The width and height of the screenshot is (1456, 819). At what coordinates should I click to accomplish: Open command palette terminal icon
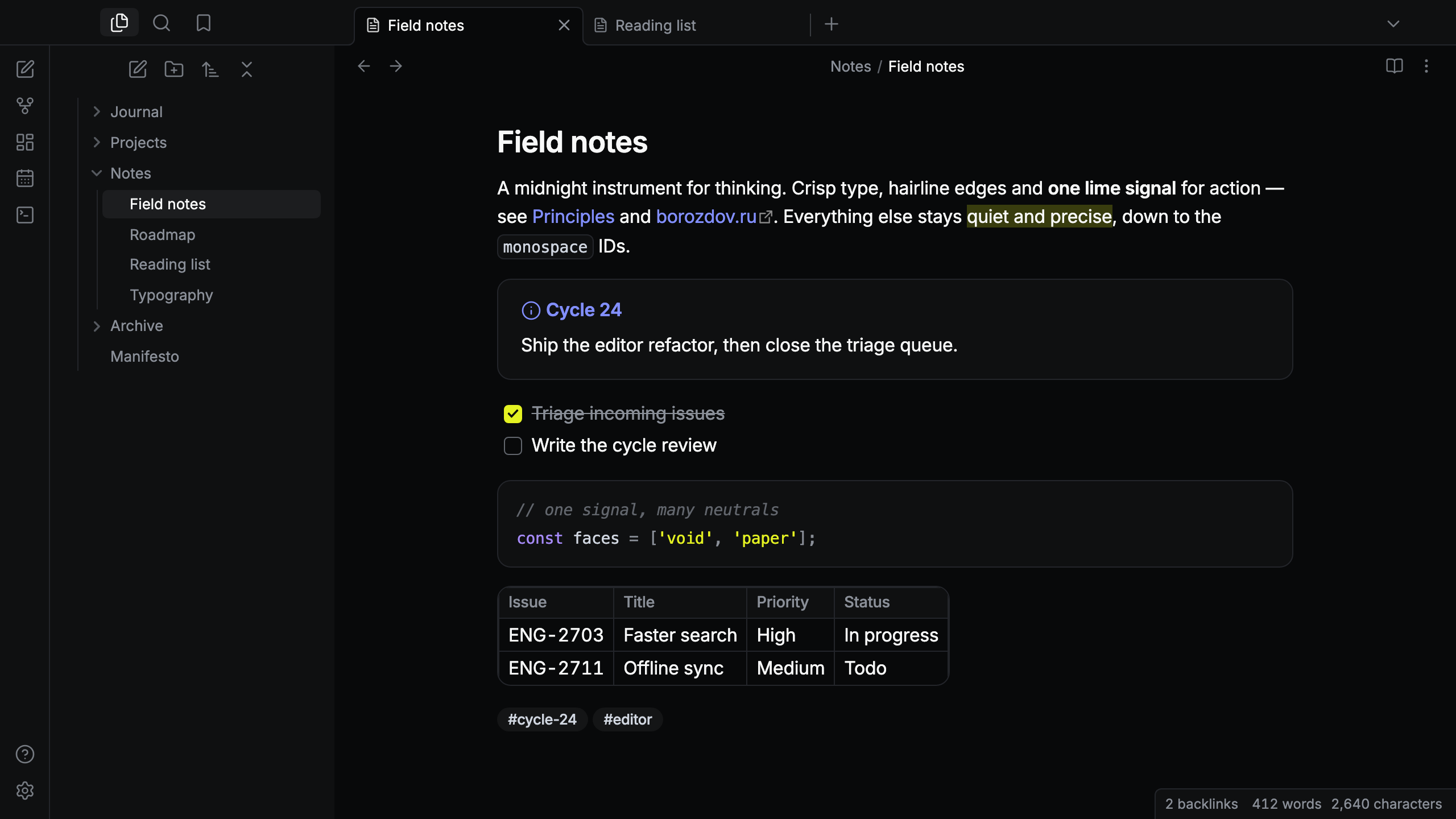[25, 215]
